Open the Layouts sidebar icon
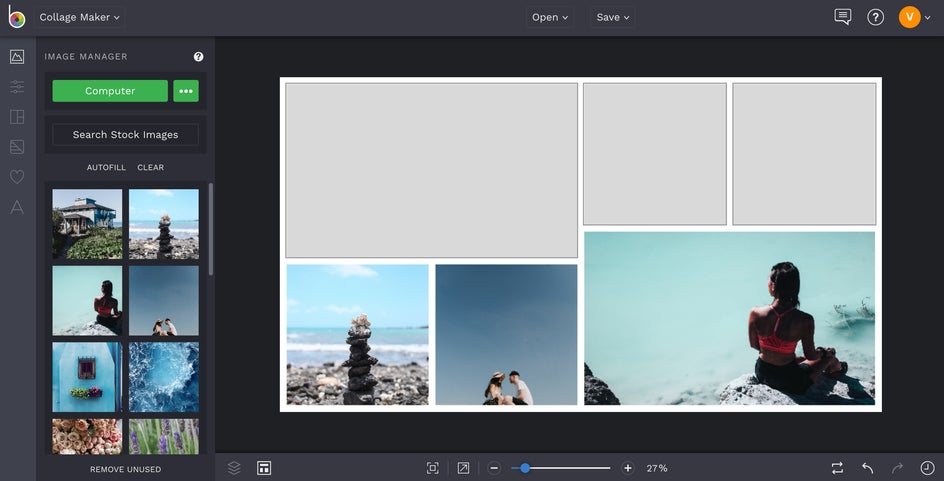 [x=17, y=117]
